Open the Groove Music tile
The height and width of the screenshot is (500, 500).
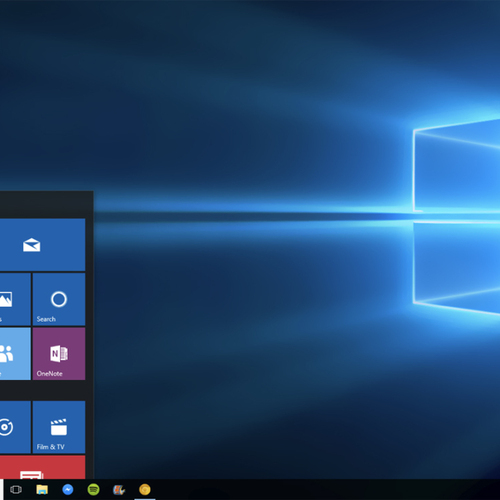point(15,427)
